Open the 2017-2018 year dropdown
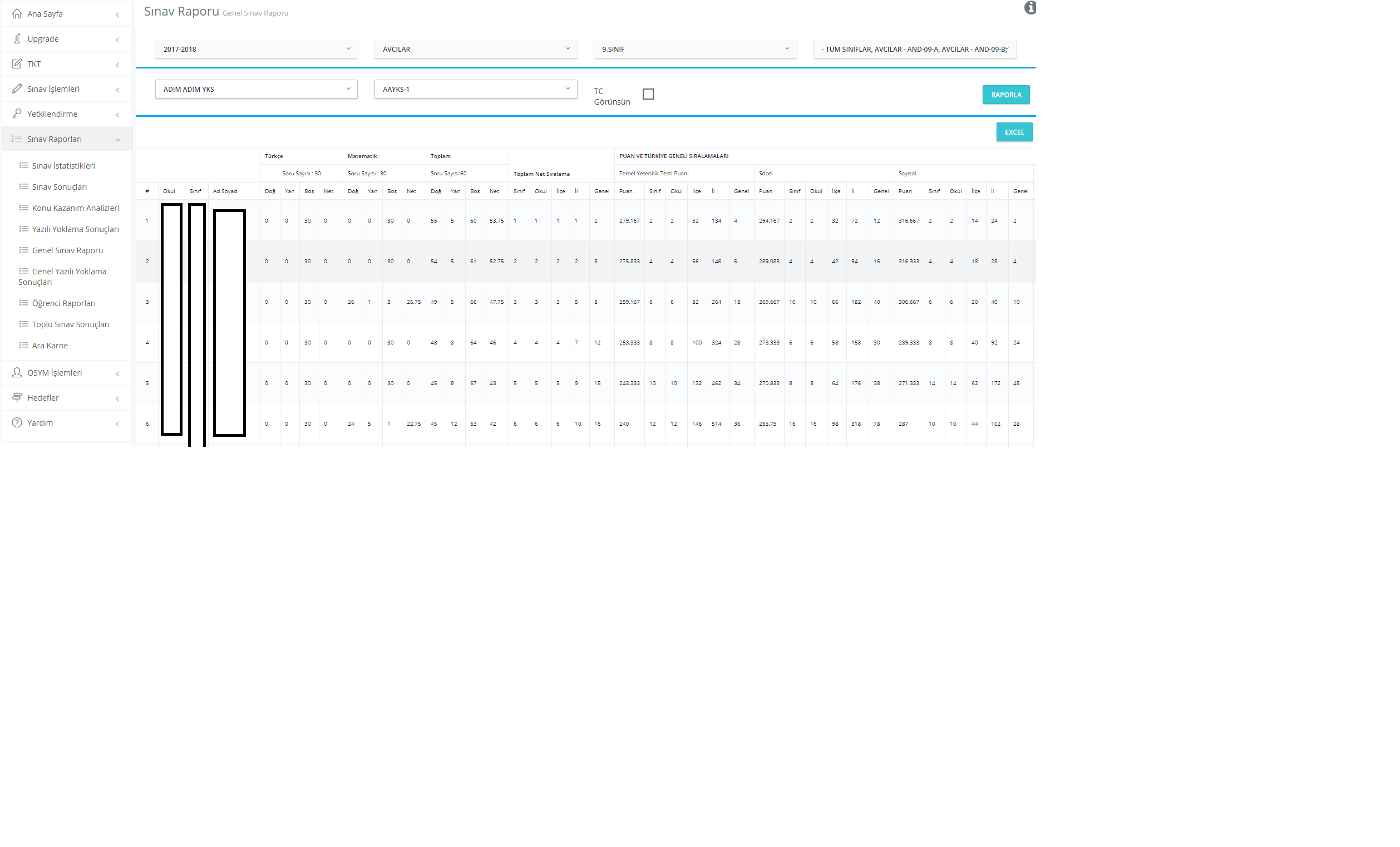The width and height of the screenshot is (1400, 847). click(257, 50)
